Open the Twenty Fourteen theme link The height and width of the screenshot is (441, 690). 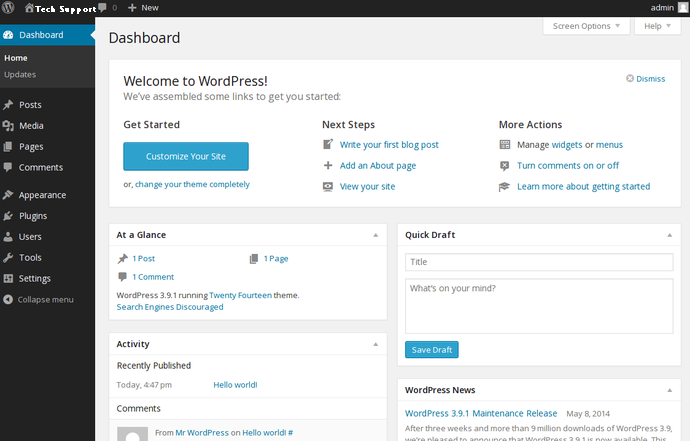(240, 295)
